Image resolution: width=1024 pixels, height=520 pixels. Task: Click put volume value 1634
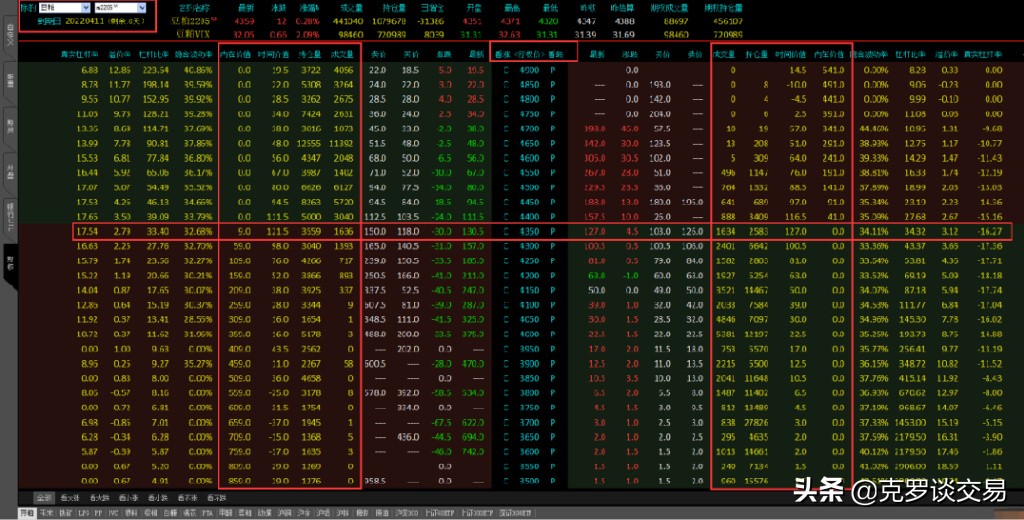tap(726, 231)
